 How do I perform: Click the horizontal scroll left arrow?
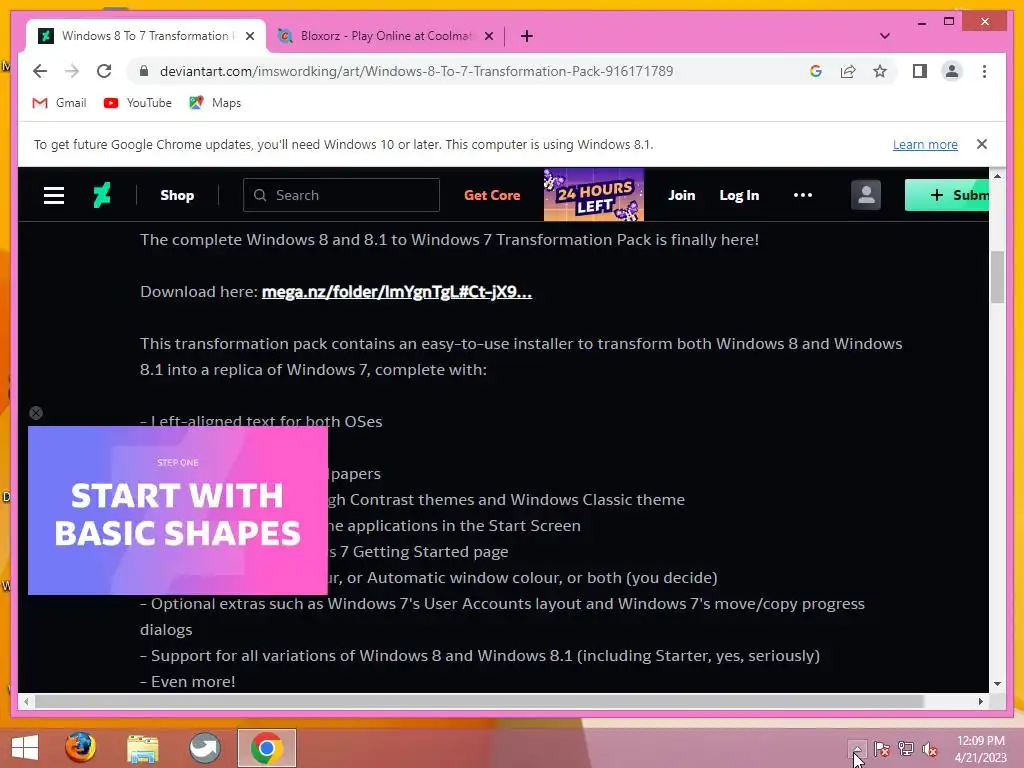pos(26,701)
